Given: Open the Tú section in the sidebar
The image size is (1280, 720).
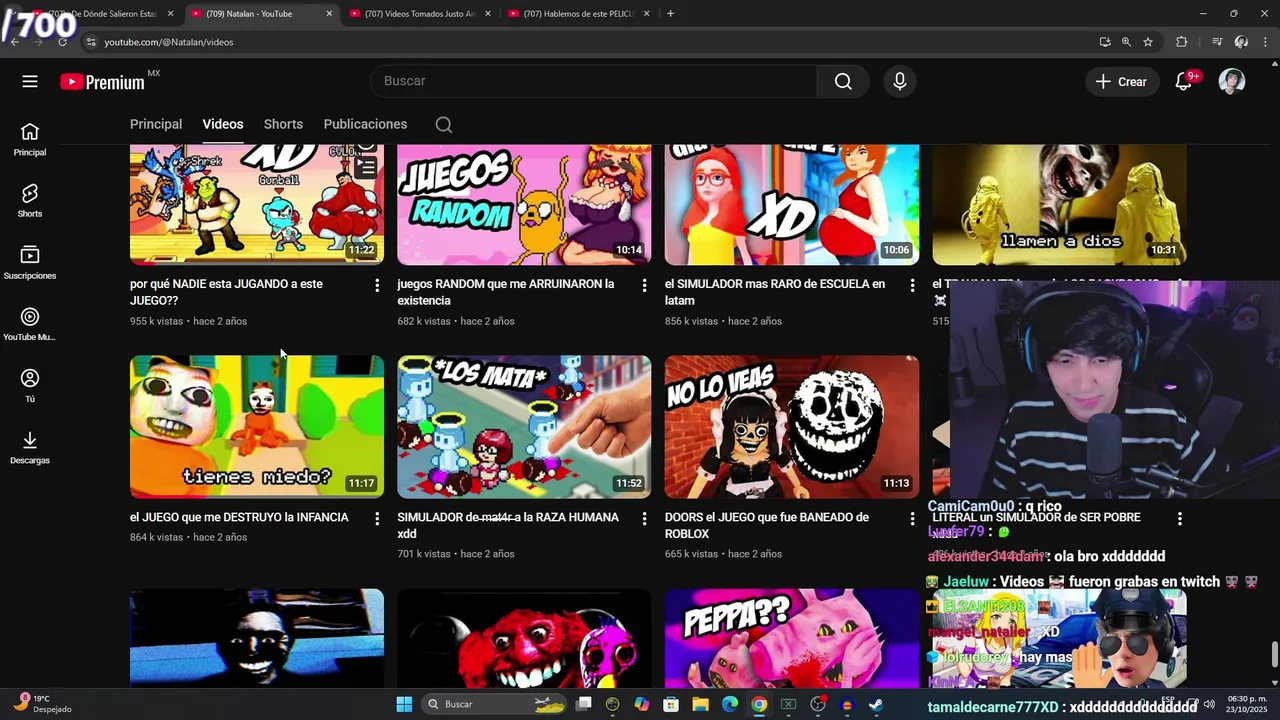Looking at the screenshot, I should click(30, 386).
